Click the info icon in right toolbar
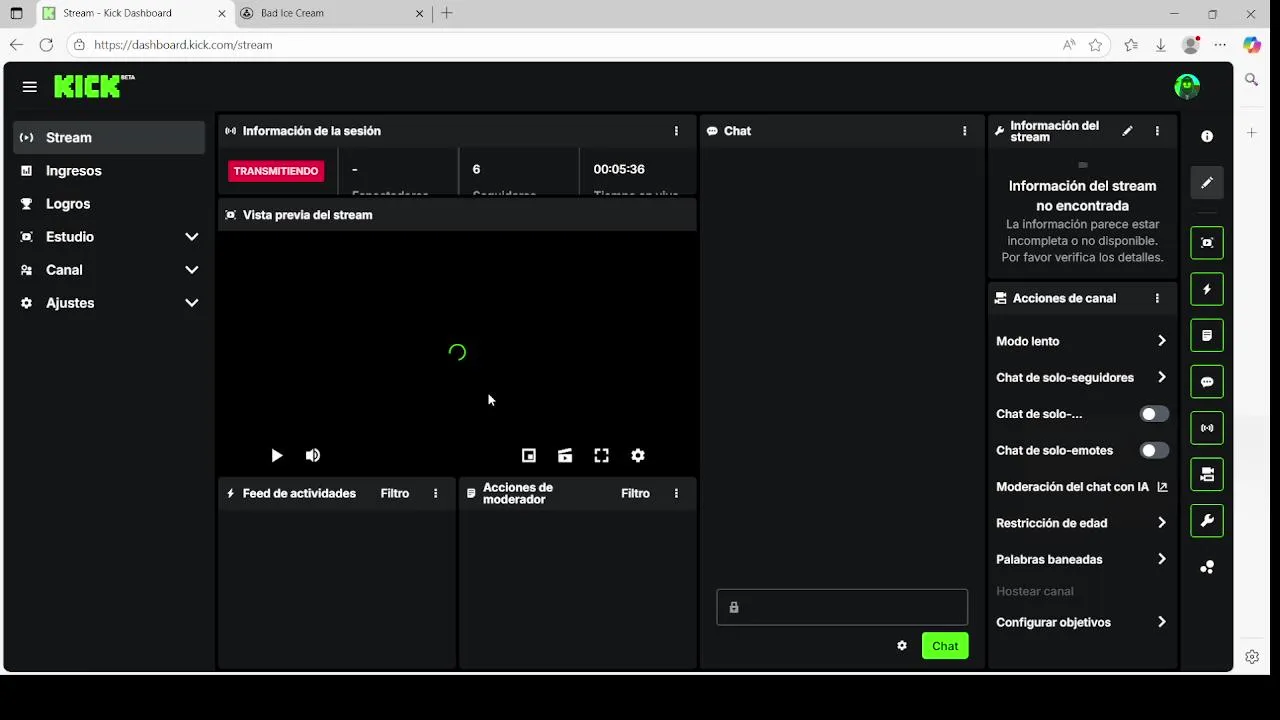The width and height of the screenshot is (1280, 720). [1207, 136]
